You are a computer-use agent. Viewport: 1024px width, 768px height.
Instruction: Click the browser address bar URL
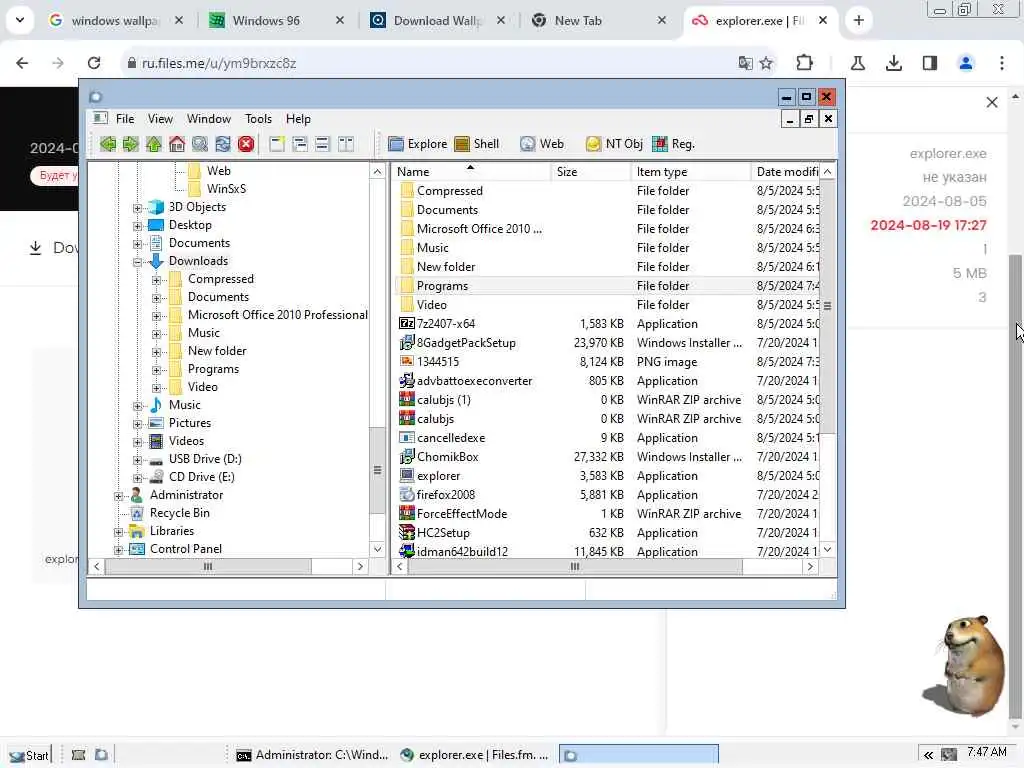click(219, 63)
